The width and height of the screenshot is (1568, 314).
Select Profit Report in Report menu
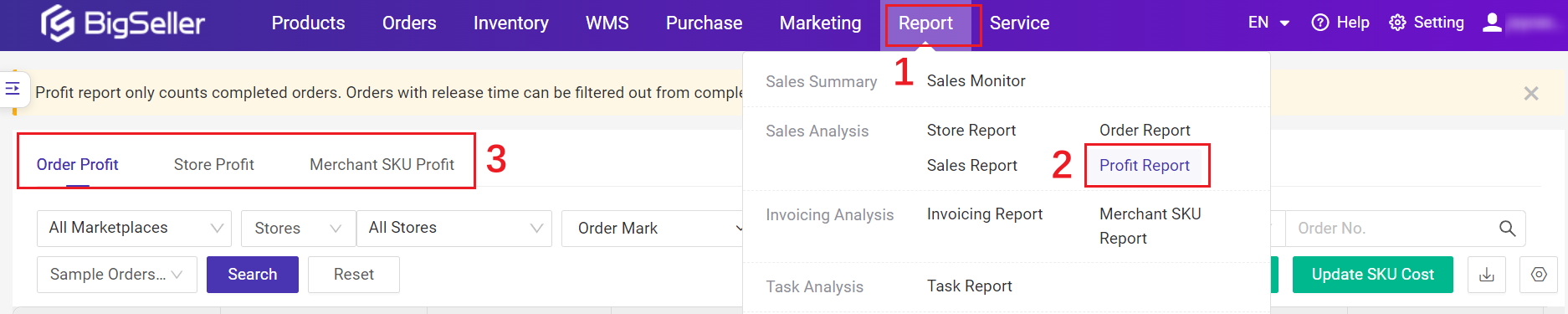pyautogui.click(x=1144, y=166)
